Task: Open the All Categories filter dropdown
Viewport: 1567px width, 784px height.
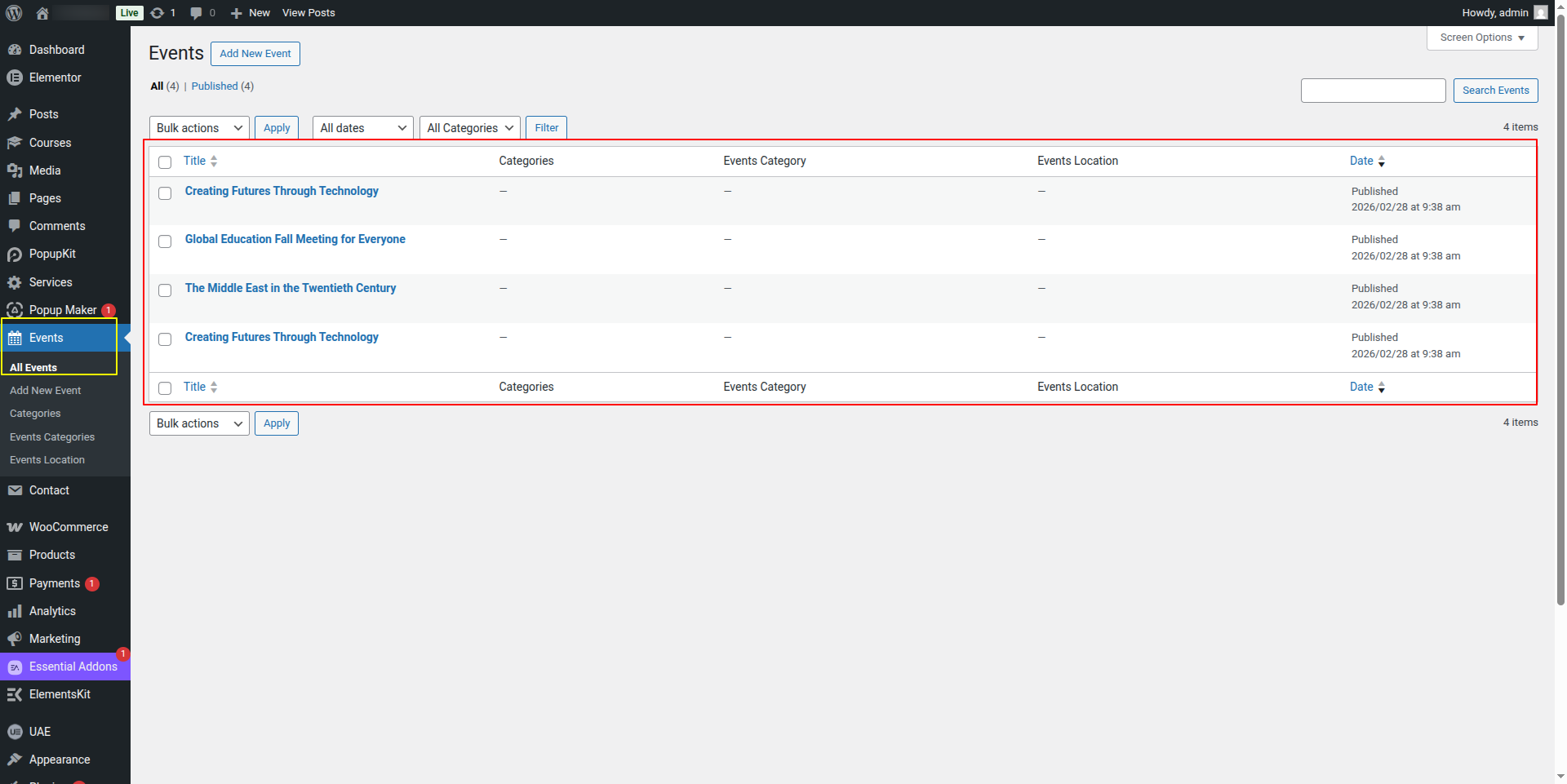Action: coord(469,128)
